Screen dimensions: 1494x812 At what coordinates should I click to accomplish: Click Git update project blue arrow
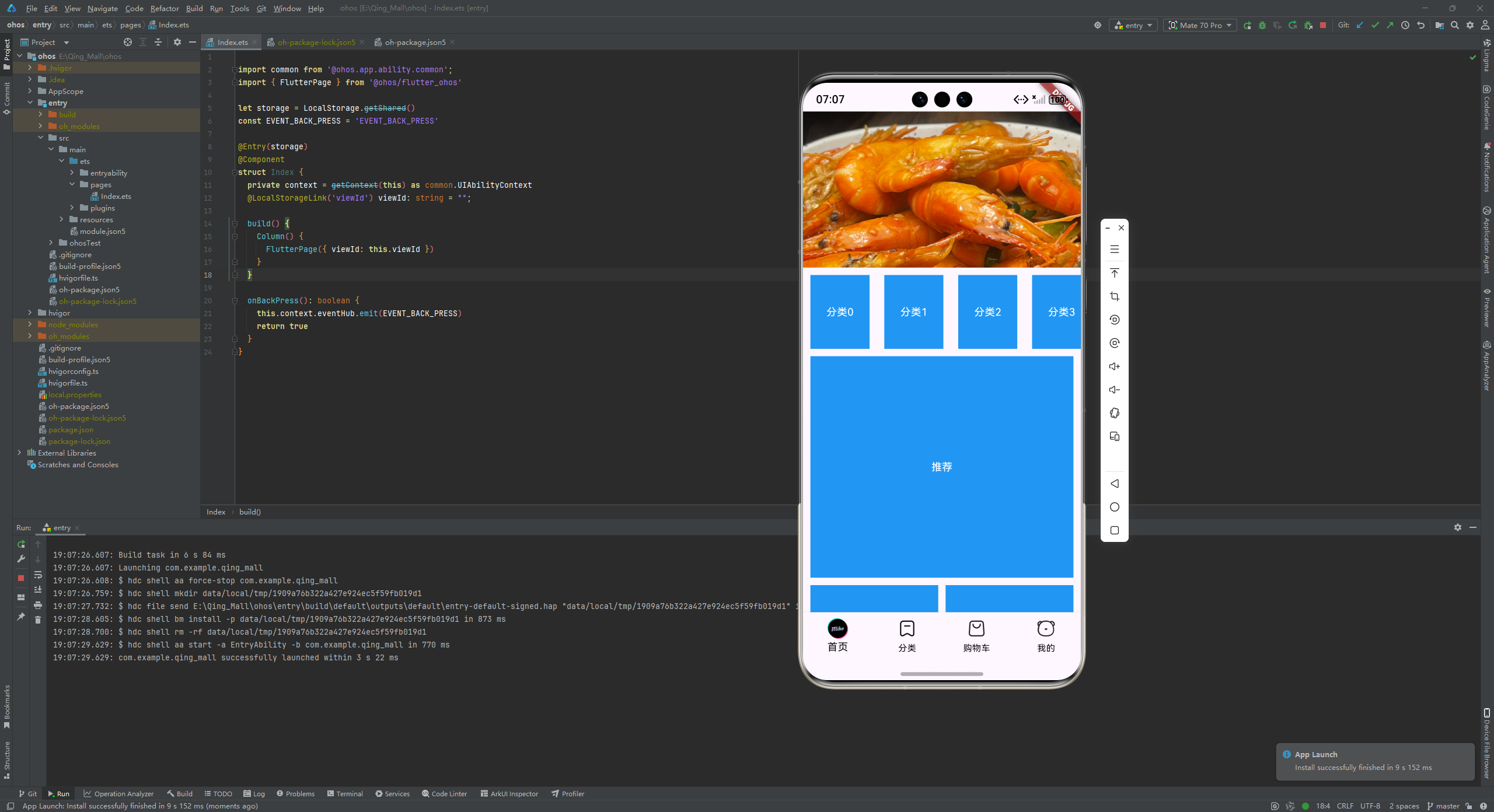click(1360, 25)
